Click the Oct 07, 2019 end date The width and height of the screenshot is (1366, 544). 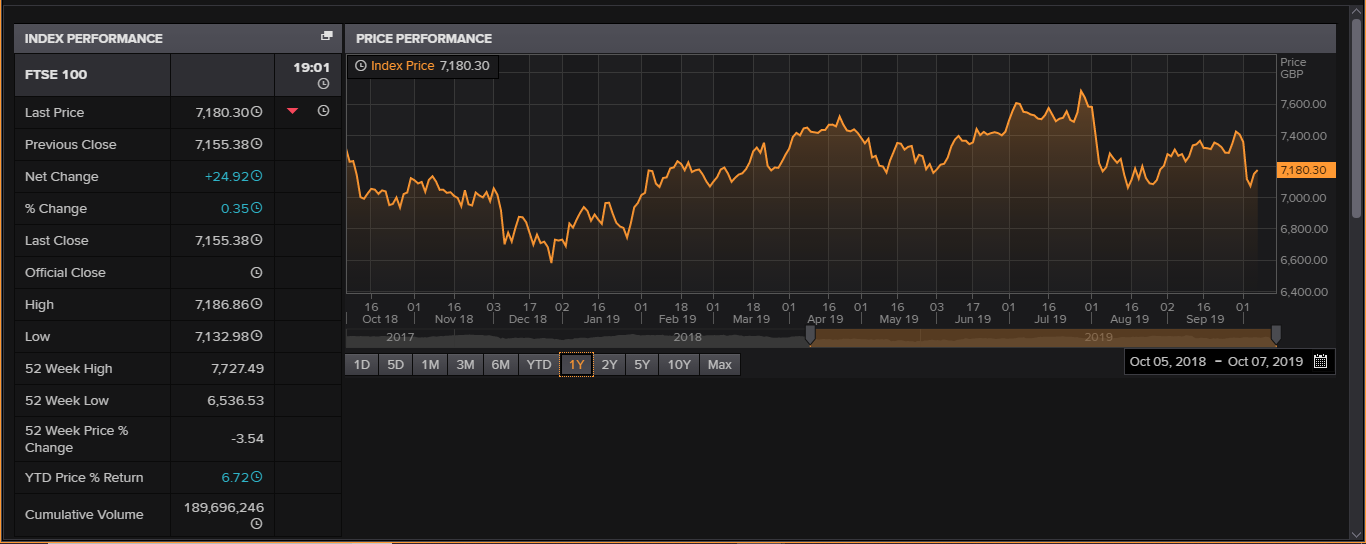[1265, 362]
